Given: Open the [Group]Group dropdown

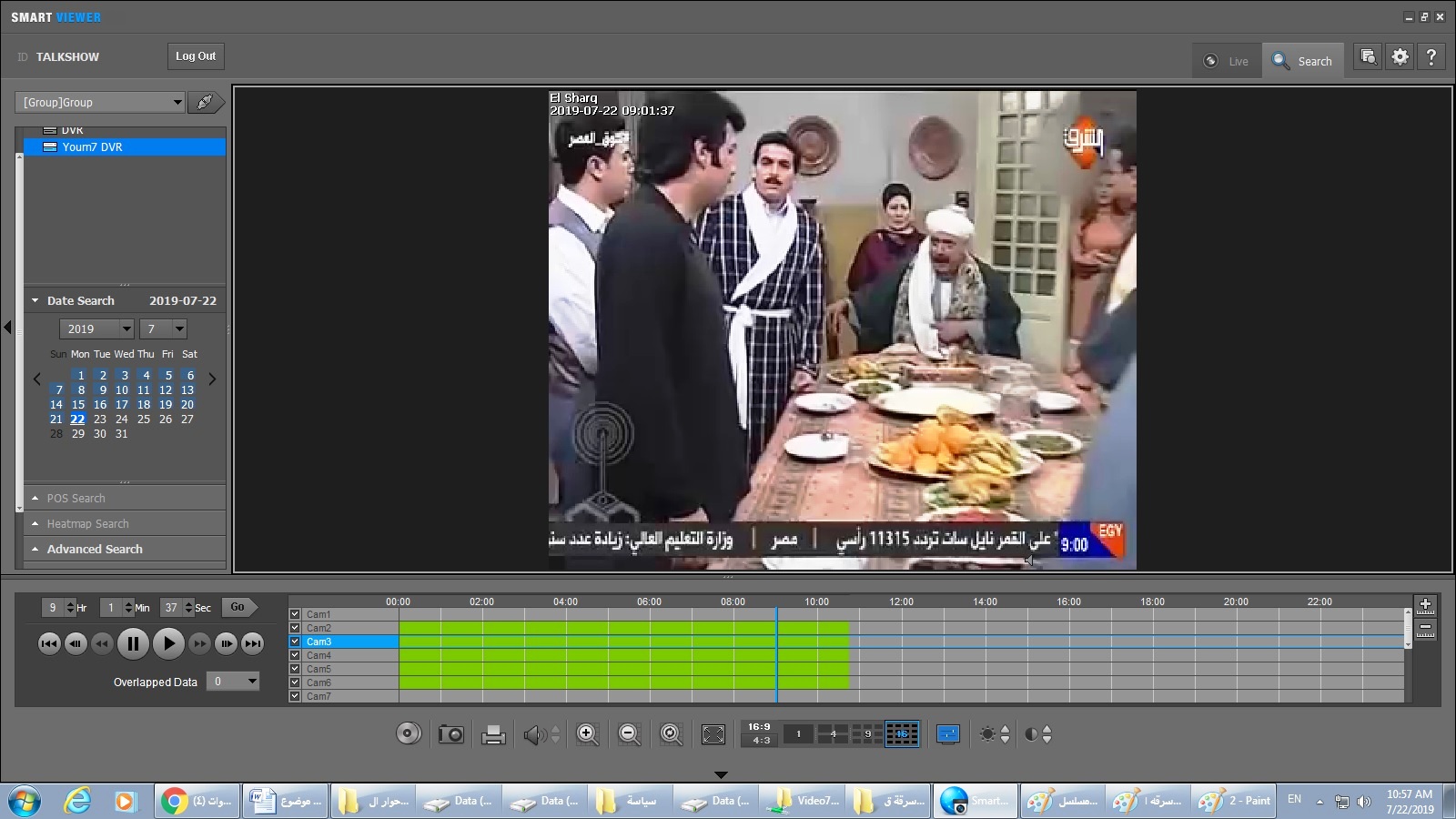Looking at the screenshot, I should click(x=100, y=102).
